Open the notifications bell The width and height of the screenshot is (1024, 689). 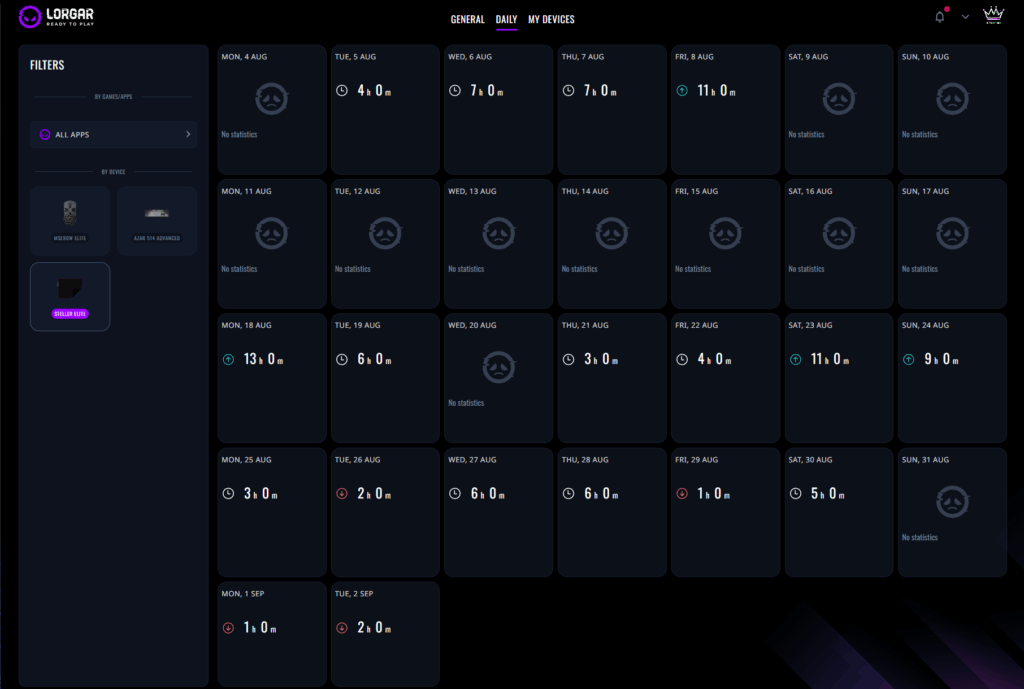click(x=939, y=17)
